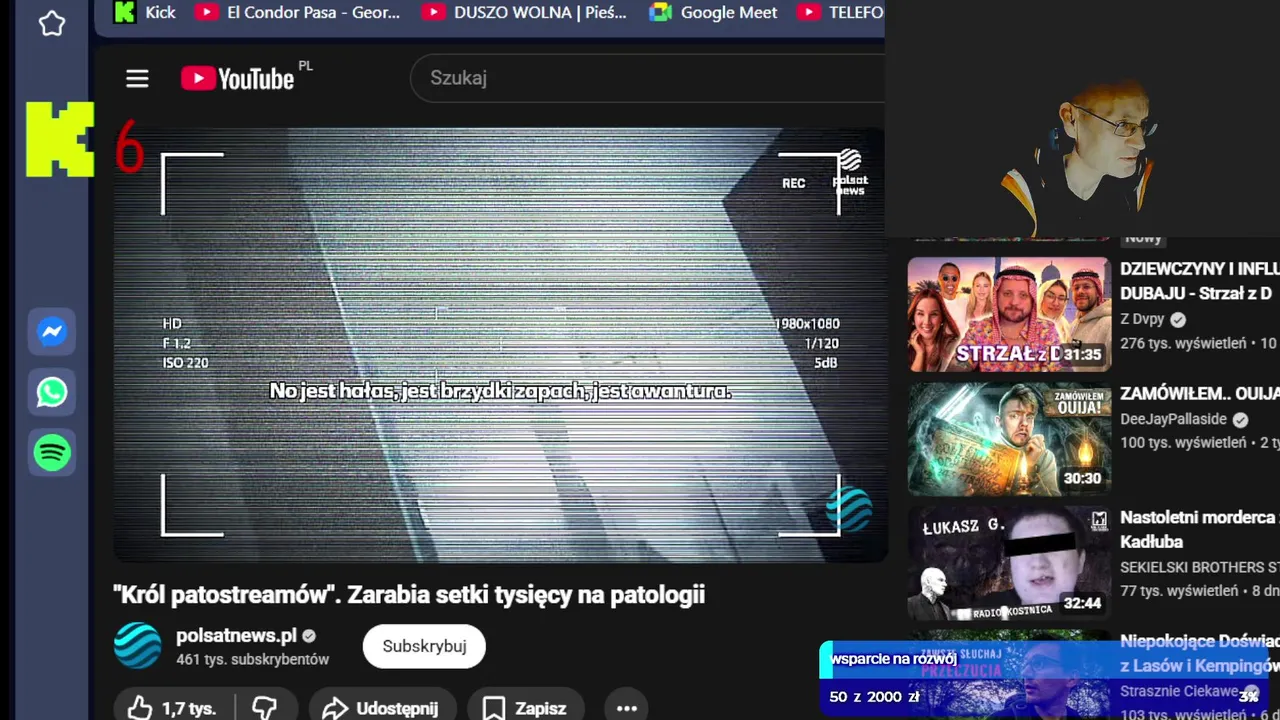The width and height of the screenshot is (1280, 720).
Task: Open the OUIJA video thumbnail
Action: click(x=1009, y=439)
